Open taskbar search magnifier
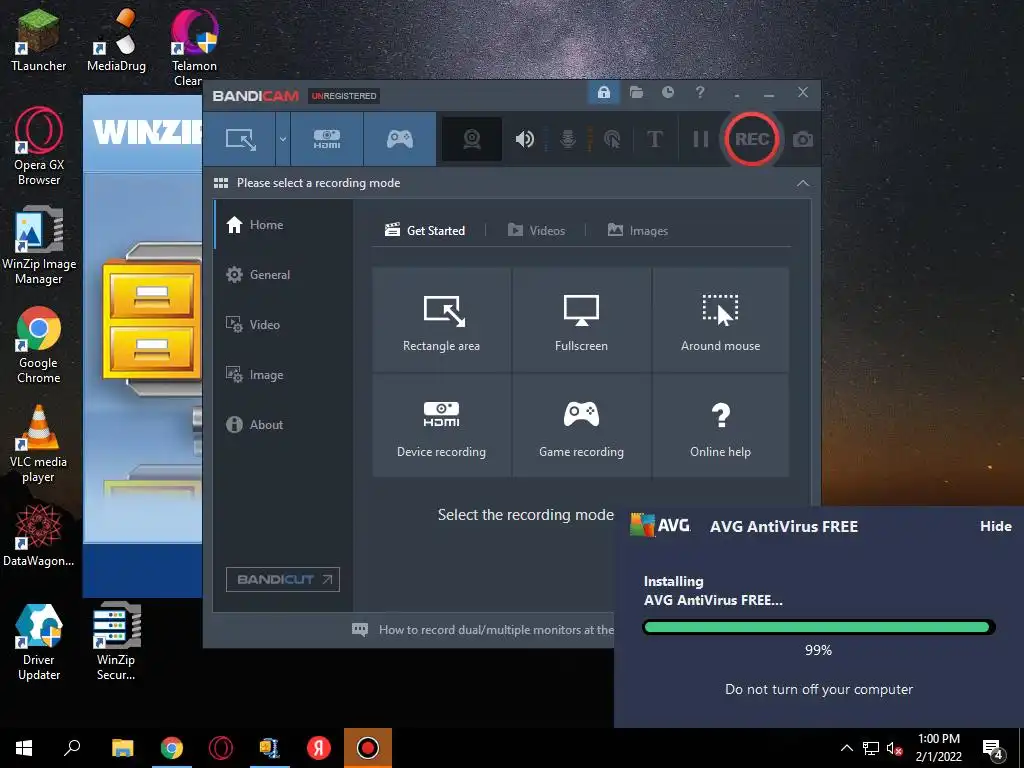This screenshot has width=1024, height=768. [72, 748]
